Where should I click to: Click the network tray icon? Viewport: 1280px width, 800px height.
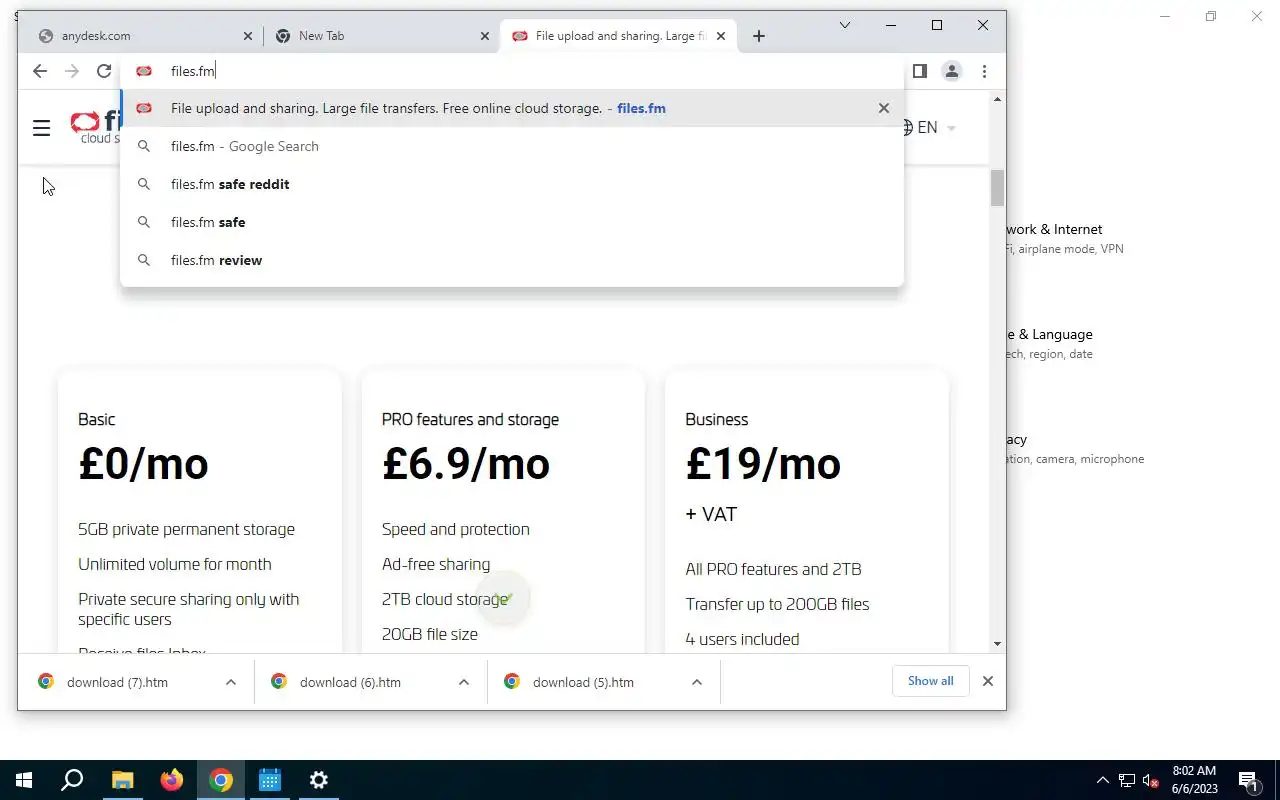[1127, 780]
